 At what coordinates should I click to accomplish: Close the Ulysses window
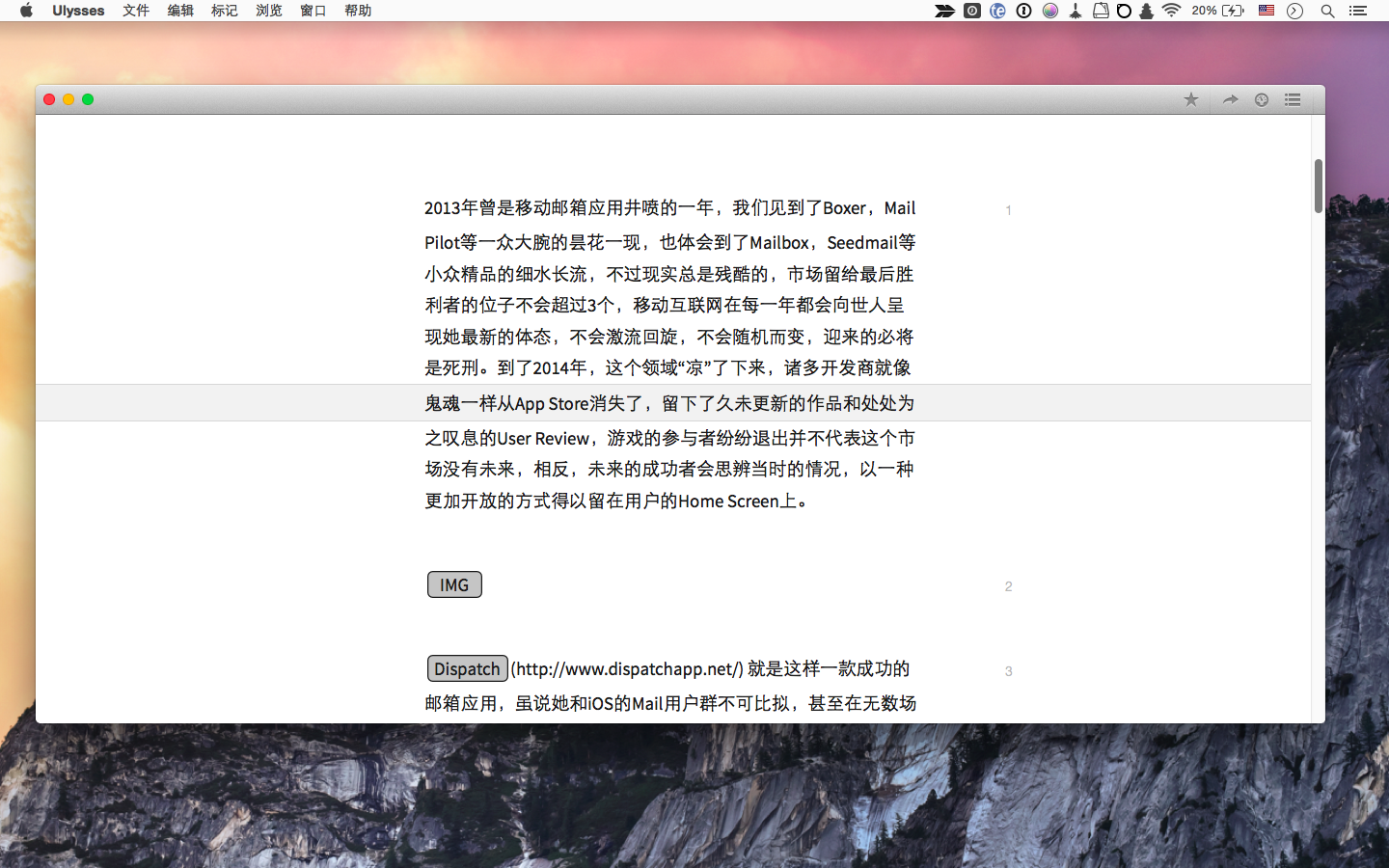coord(49,99)
